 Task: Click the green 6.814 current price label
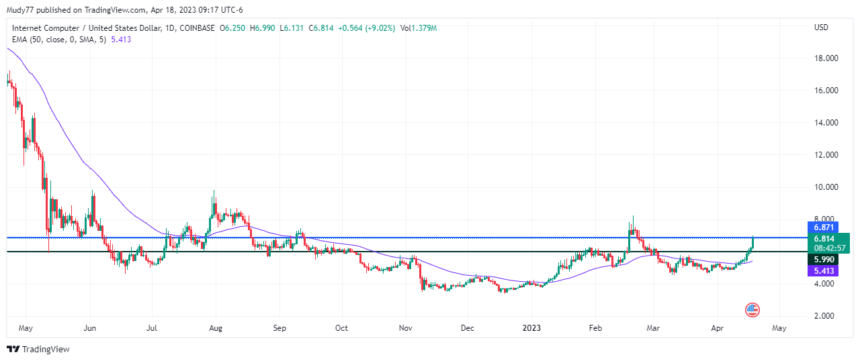pos(829,243)
